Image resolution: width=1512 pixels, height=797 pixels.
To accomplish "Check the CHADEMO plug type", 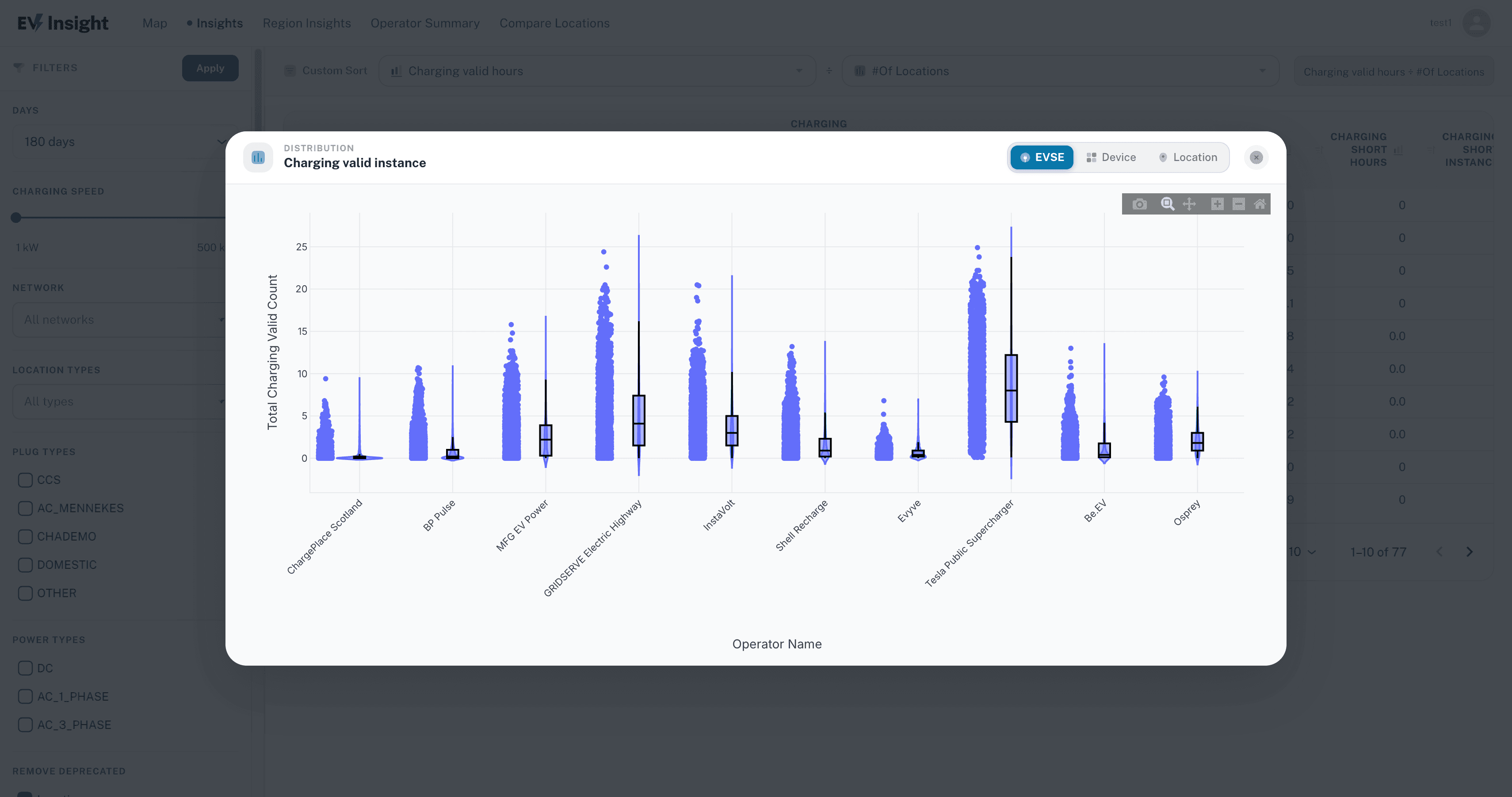I will coord(25,536).
